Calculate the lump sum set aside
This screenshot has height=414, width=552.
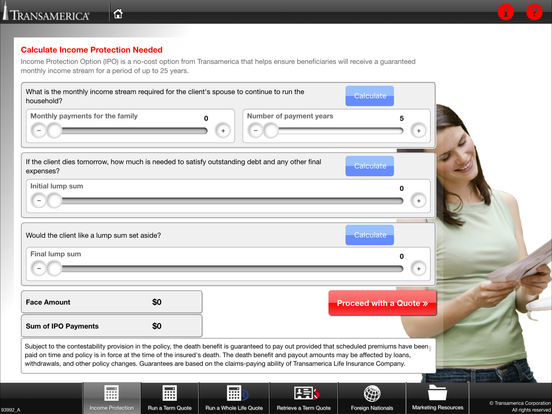click(370, 235)
